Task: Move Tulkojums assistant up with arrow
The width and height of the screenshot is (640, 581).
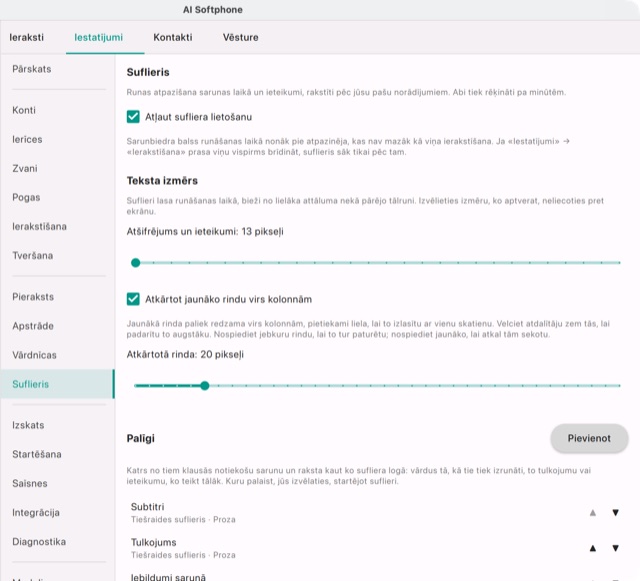Action: click(x=593, y=548)
